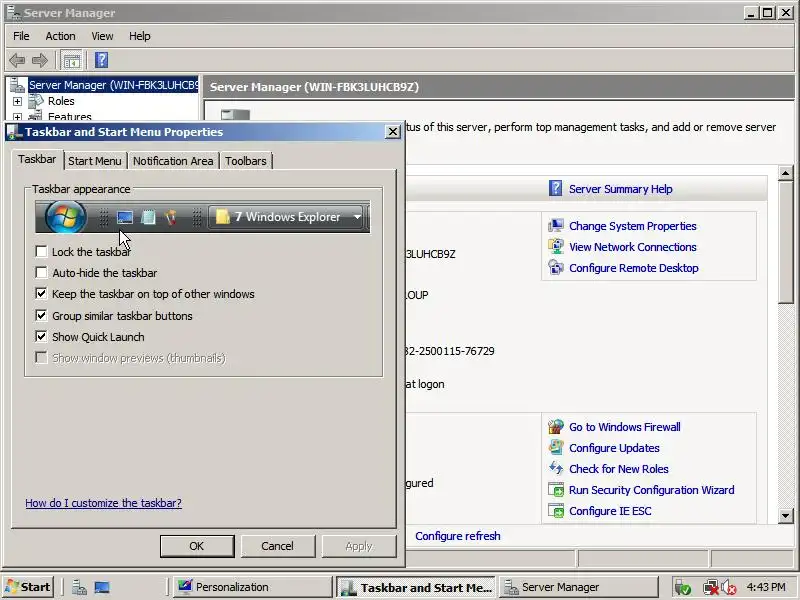
Task: Enable Auto-hide the taskbar checkbox
Action: (41, 272)
